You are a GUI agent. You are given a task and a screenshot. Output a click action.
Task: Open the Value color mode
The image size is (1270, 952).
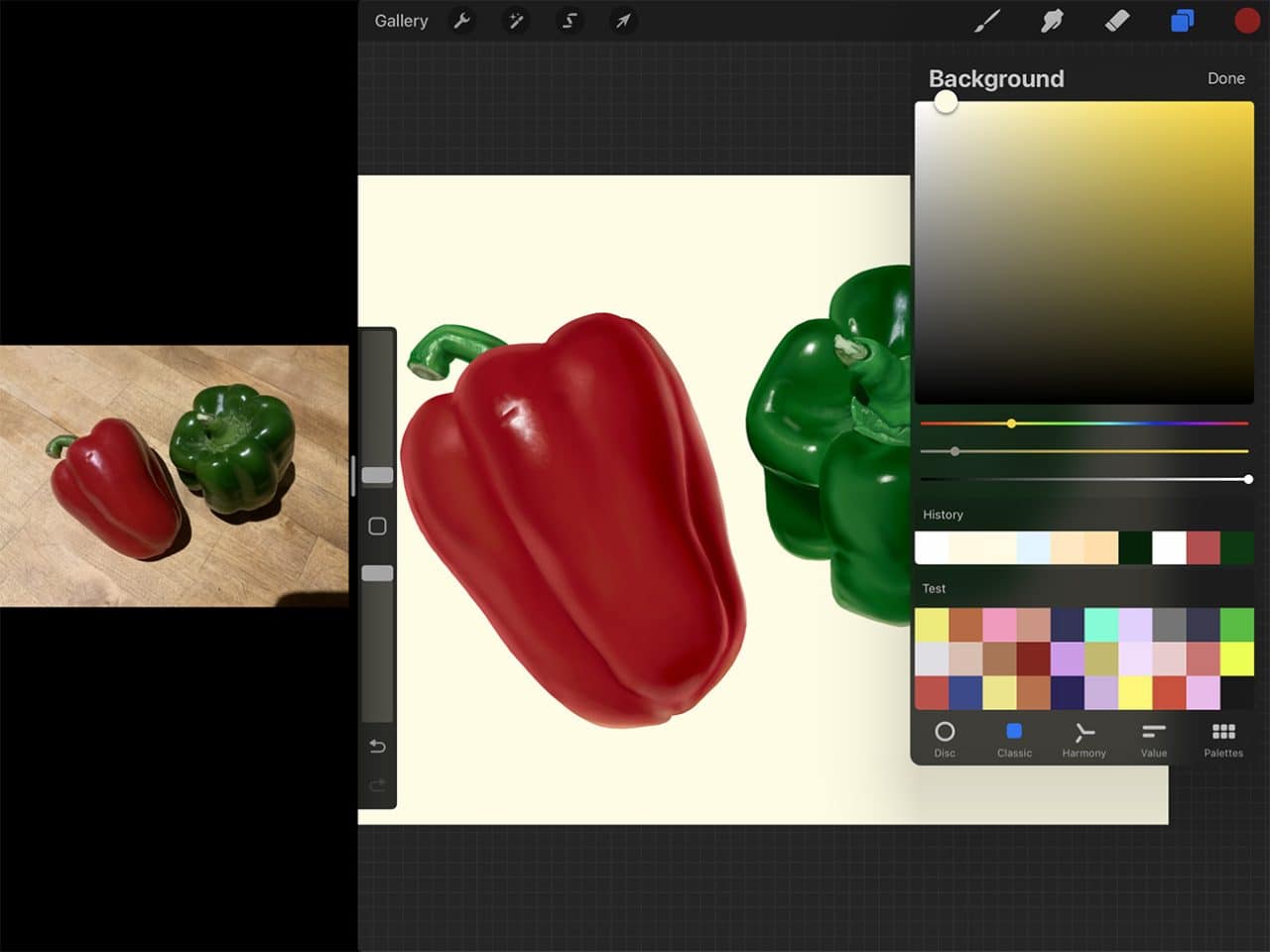[x=1153, y=739]
